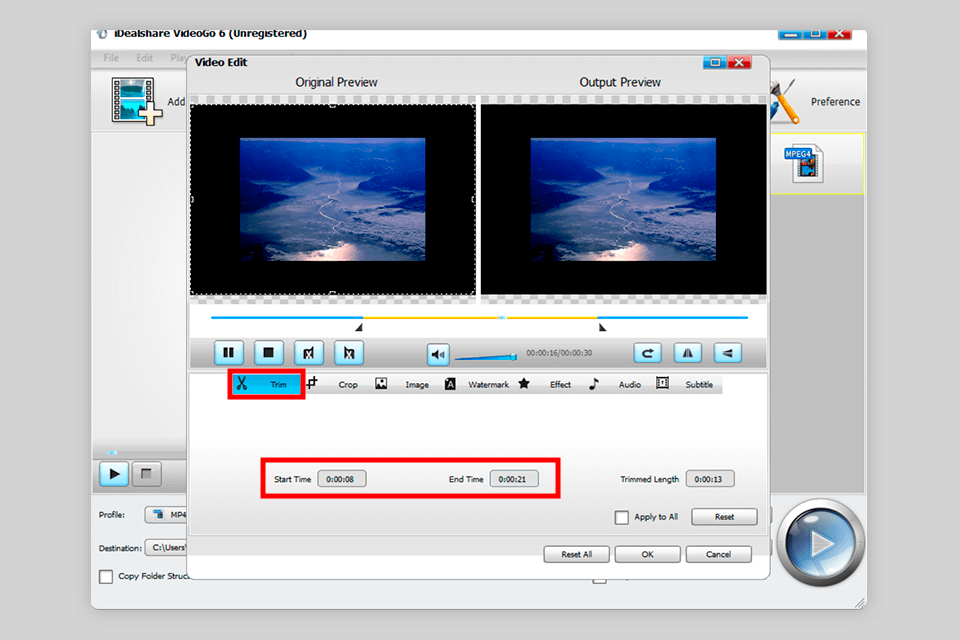
Task: Click the playhead on the trim timeline
Action: (502, 318)
